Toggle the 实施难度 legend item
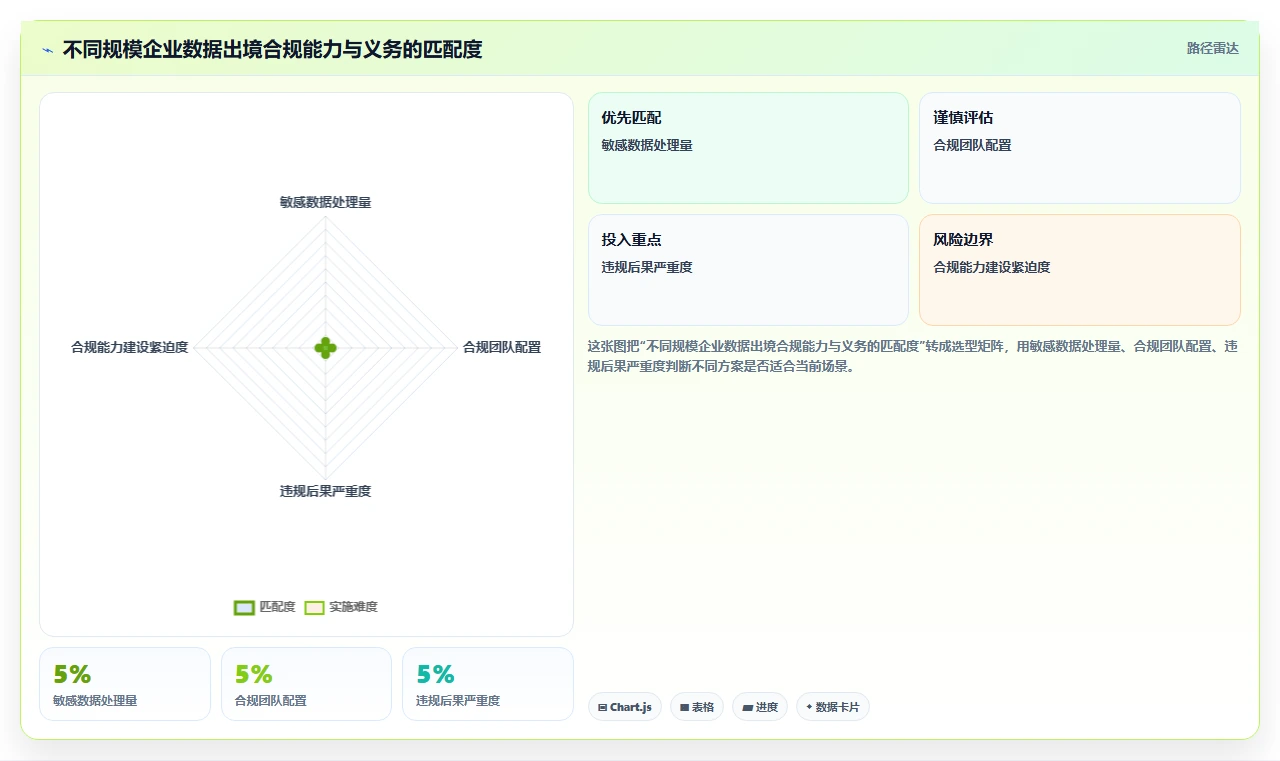1280x761 pixels. tap(341, 607)
